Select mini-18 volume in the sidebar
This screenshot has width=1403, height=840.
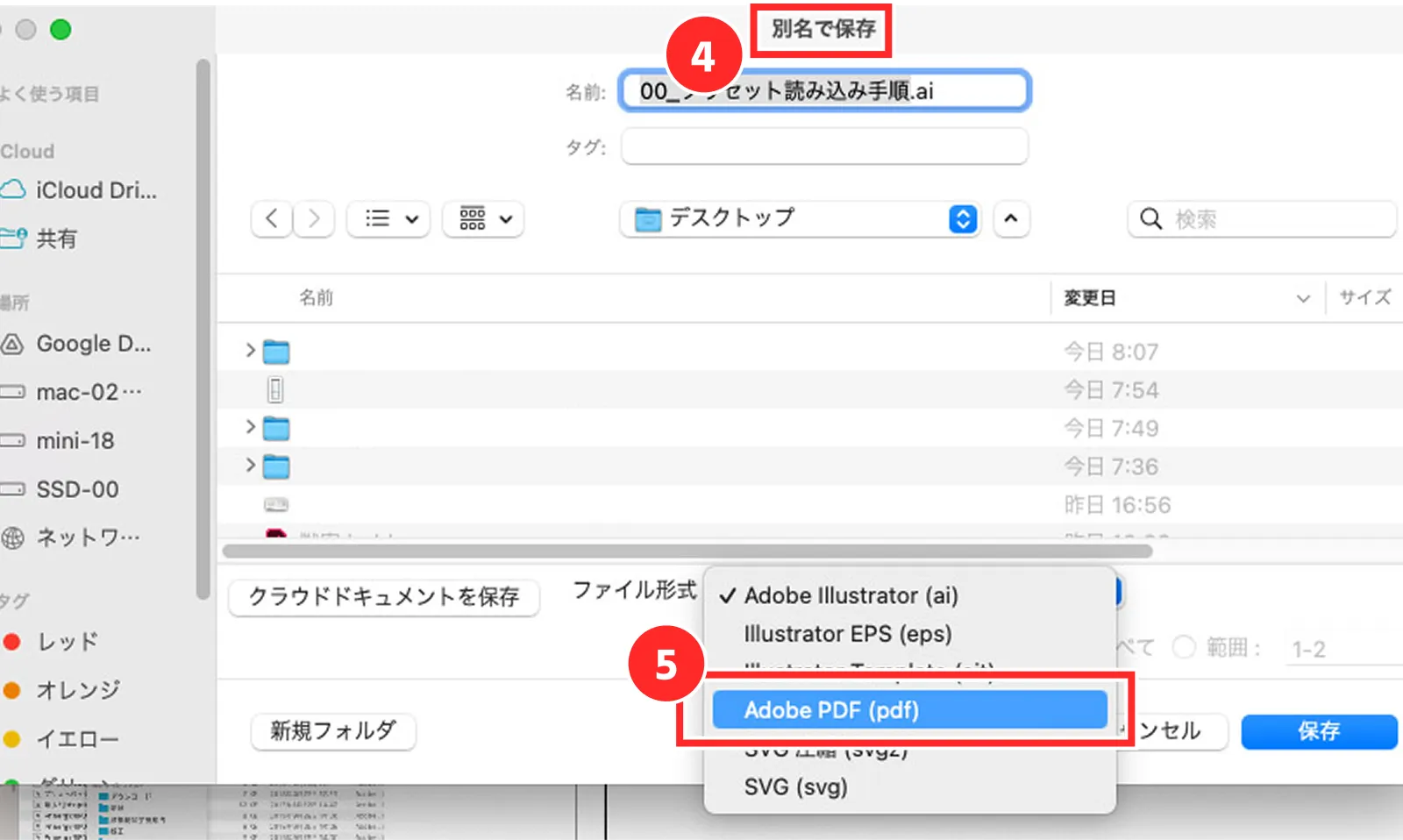(59, 440)
